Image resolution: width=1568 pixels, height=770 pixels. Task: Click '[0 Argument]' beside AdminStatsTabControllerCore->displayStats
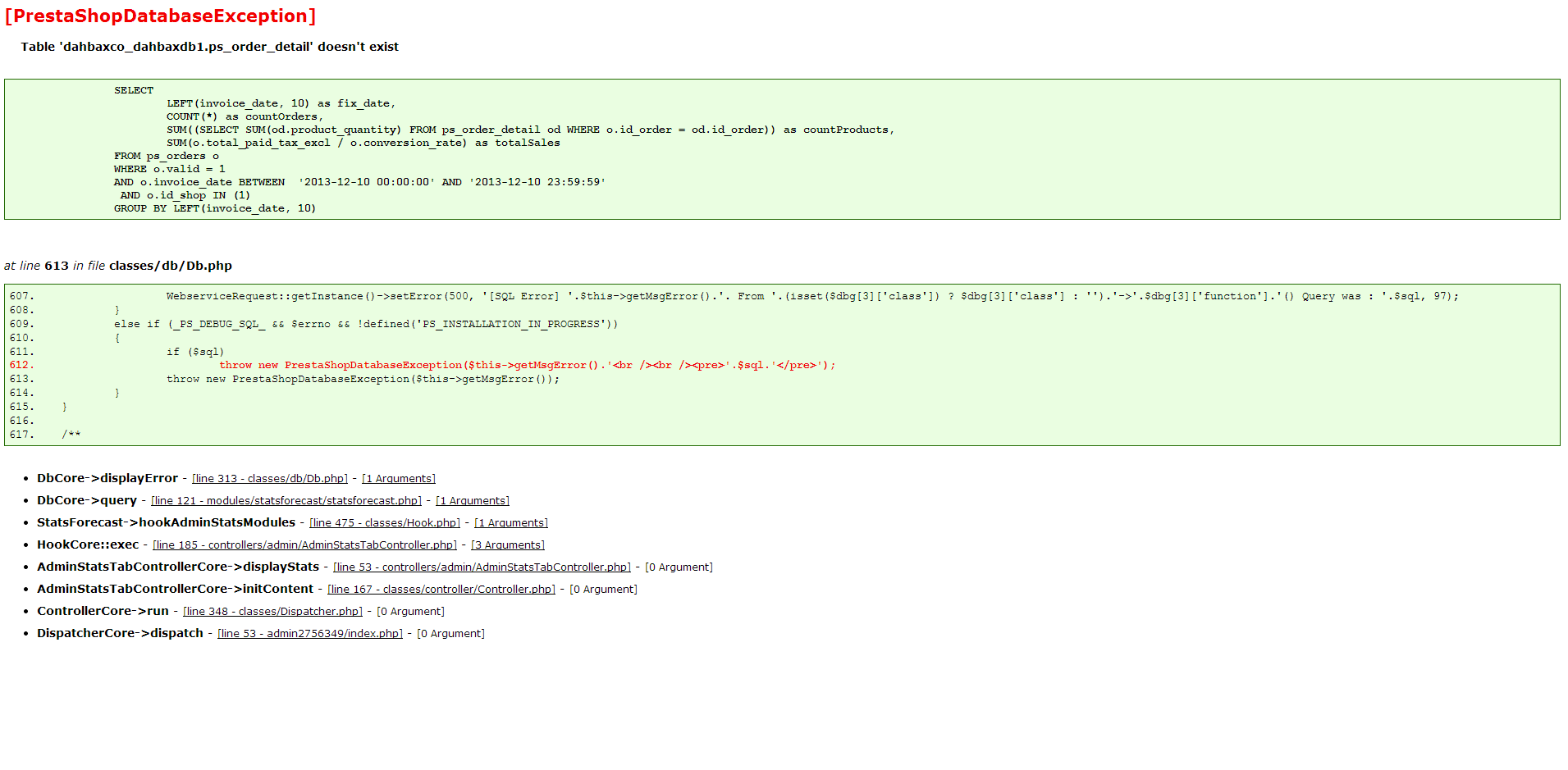pyautogui.click(x=679, y=567)
